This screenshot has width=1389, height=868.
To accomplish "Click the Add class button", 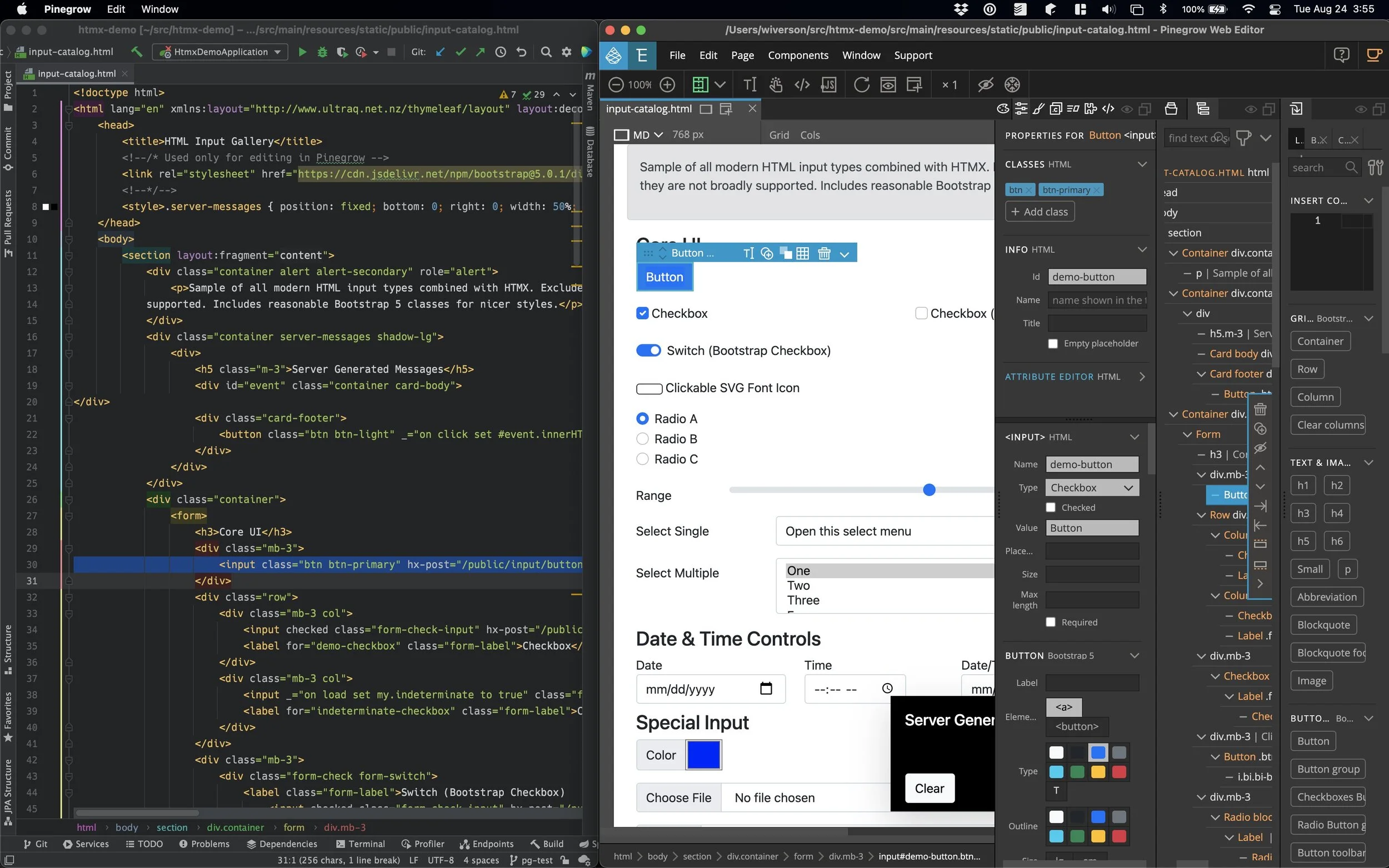I will [x=1040, y=211].
